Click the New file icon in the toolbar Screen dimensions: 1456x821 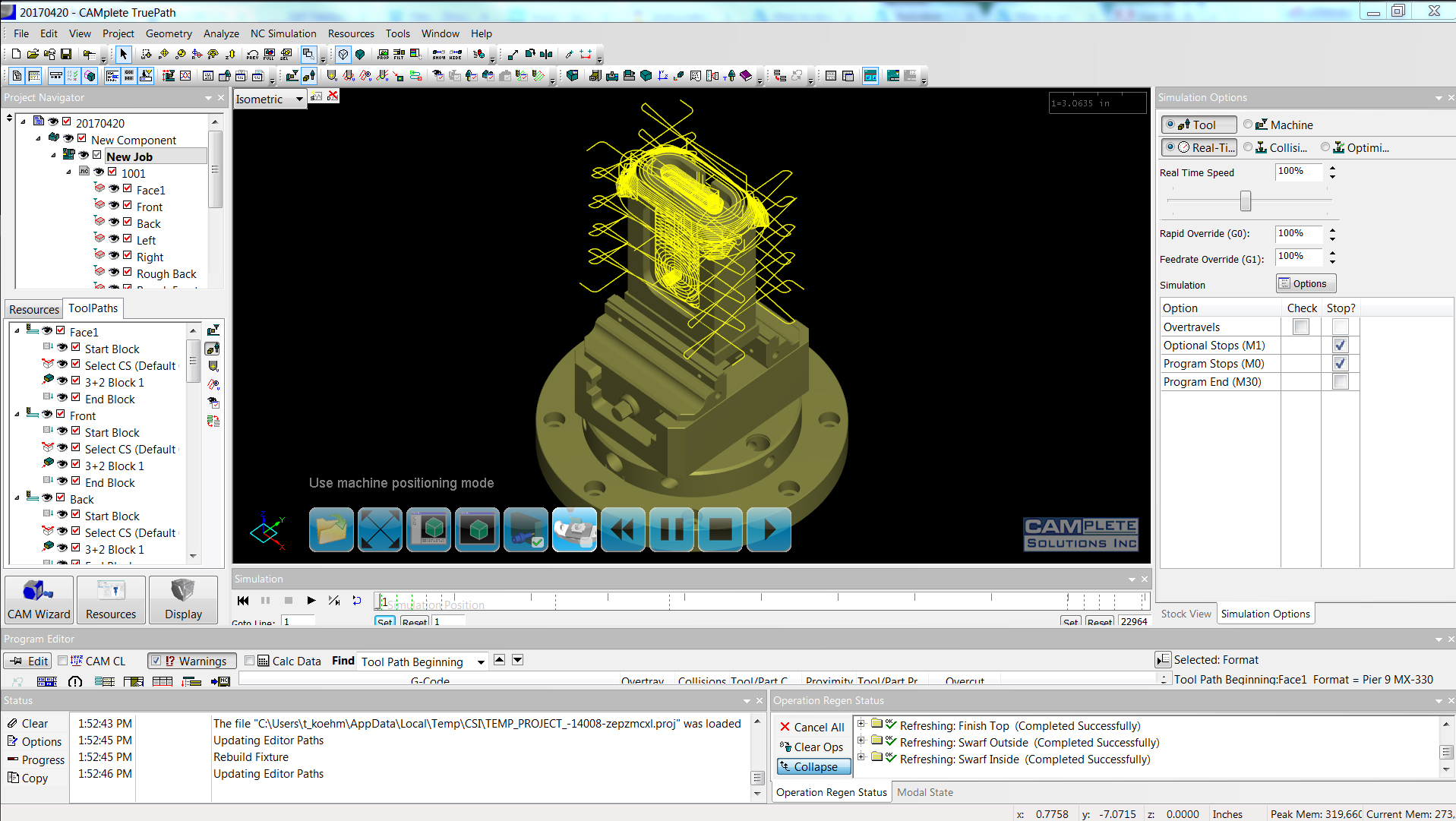point(16,54)
